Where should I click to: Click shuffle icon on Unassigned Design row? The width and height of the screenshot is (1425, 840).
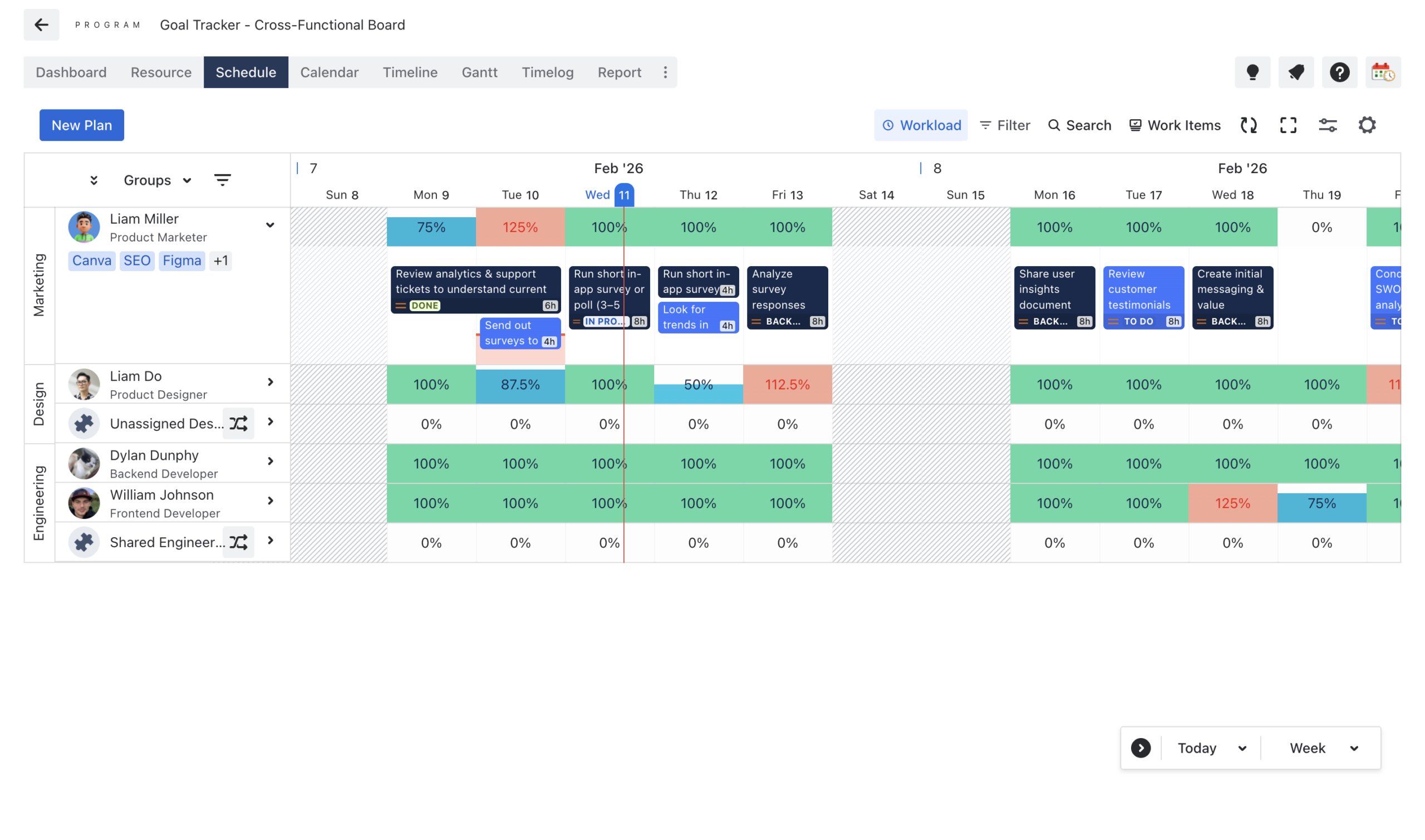tap(238, 424)
